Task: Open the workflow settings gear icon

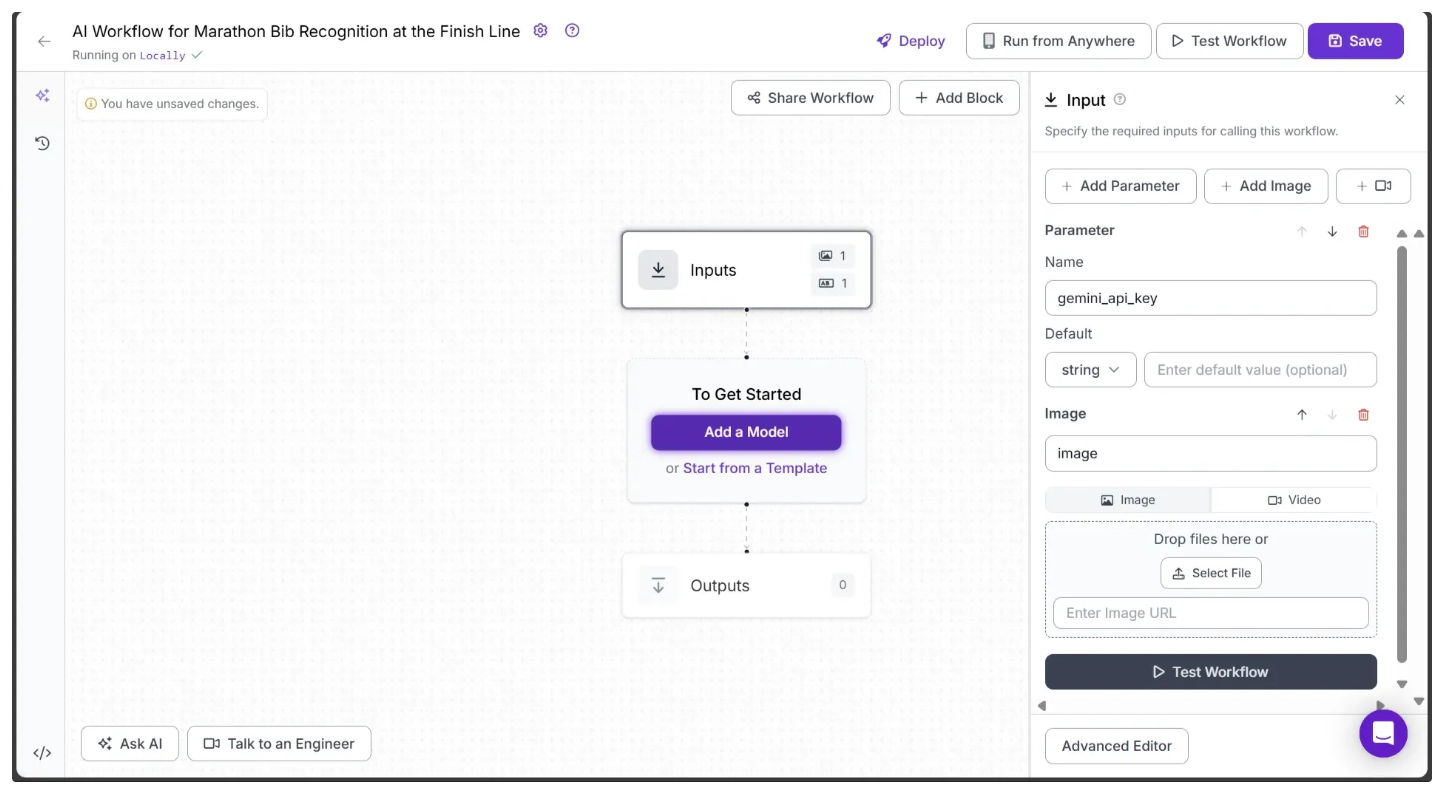Action: coord(541,30)
